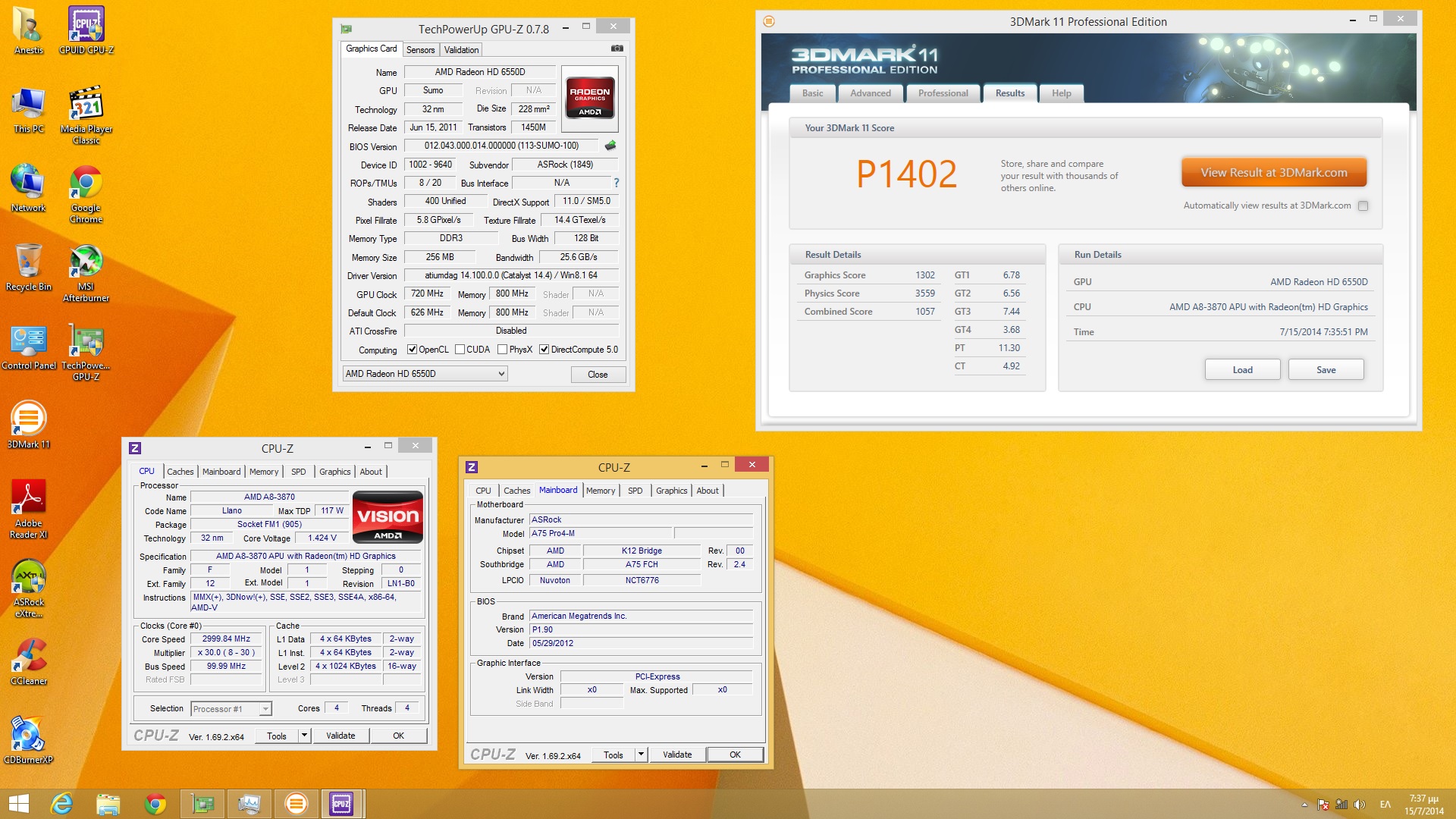Image resolution: width=1456 pixels, height=819 pixels.
Task: Expand Tools dropdown arrow in Mainboard CPU-Z
Action: click(641, 755)
